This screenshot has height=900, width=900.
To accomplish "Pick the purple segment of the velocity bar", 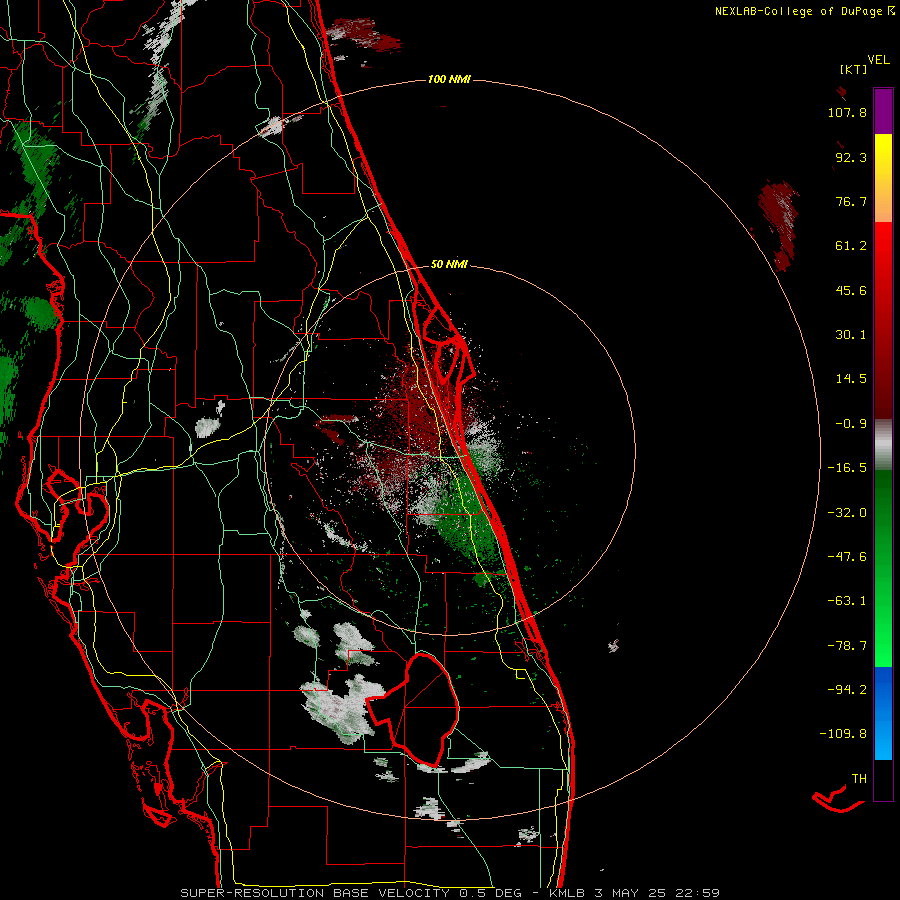I will (883, 111).
